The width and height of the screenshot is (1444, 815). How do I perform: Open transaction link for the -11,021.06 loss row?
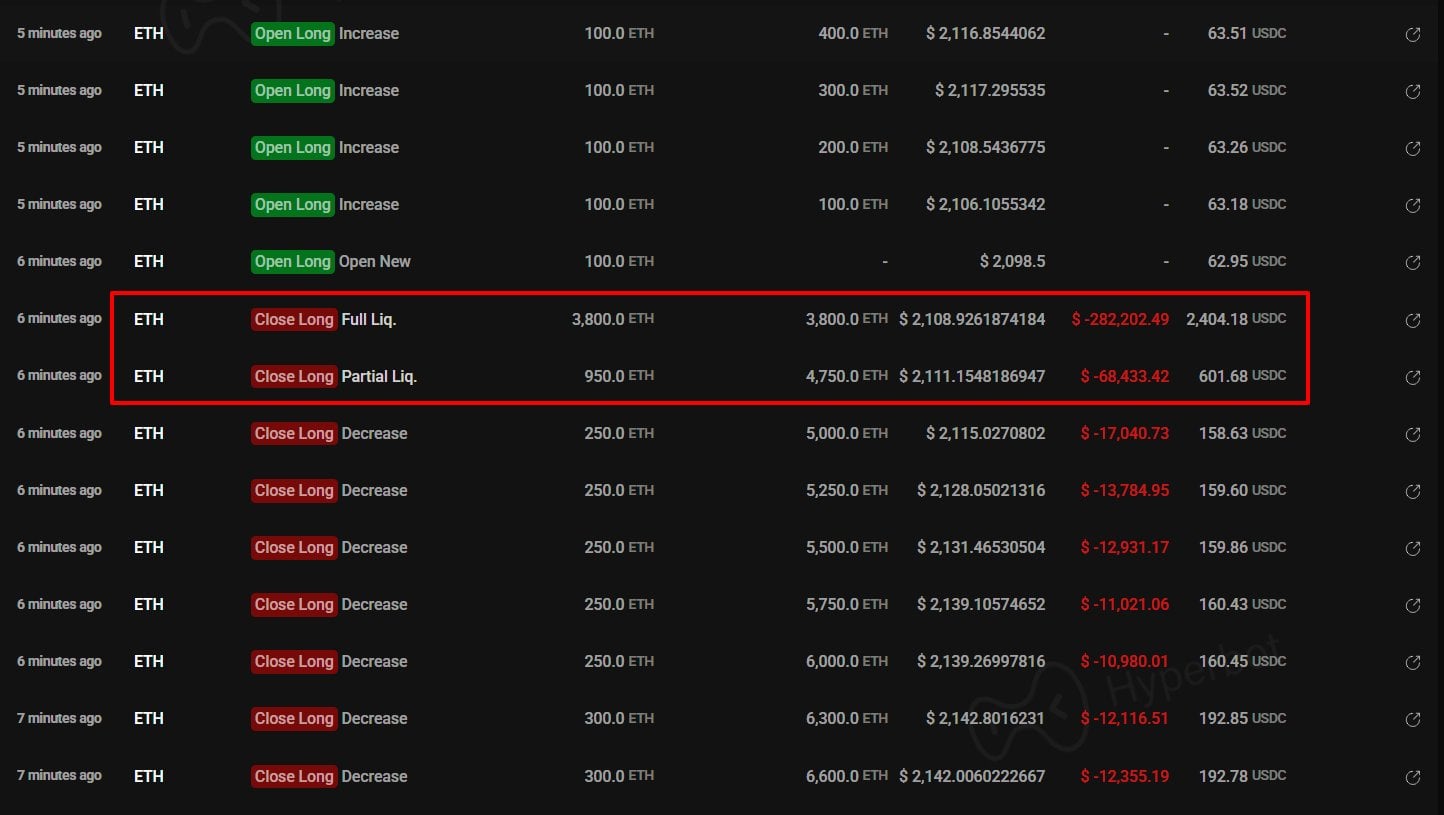point(1413,605)
